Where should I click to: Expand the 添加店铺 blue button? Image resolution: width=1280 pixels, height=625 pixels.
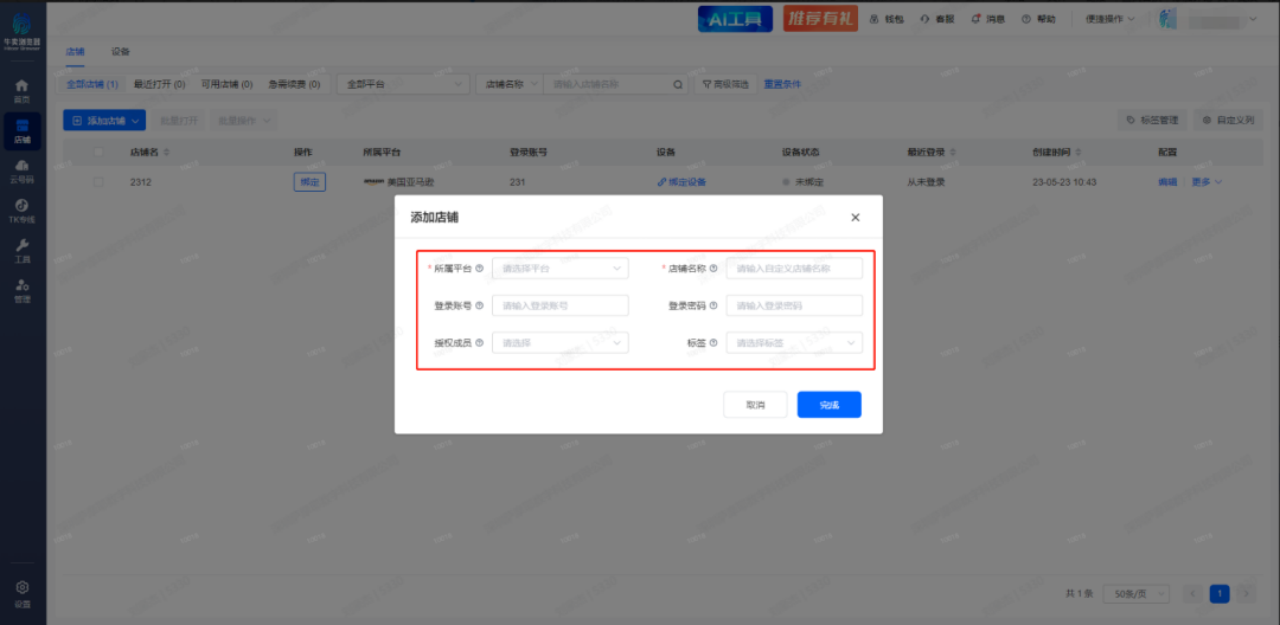coord(104,120)
